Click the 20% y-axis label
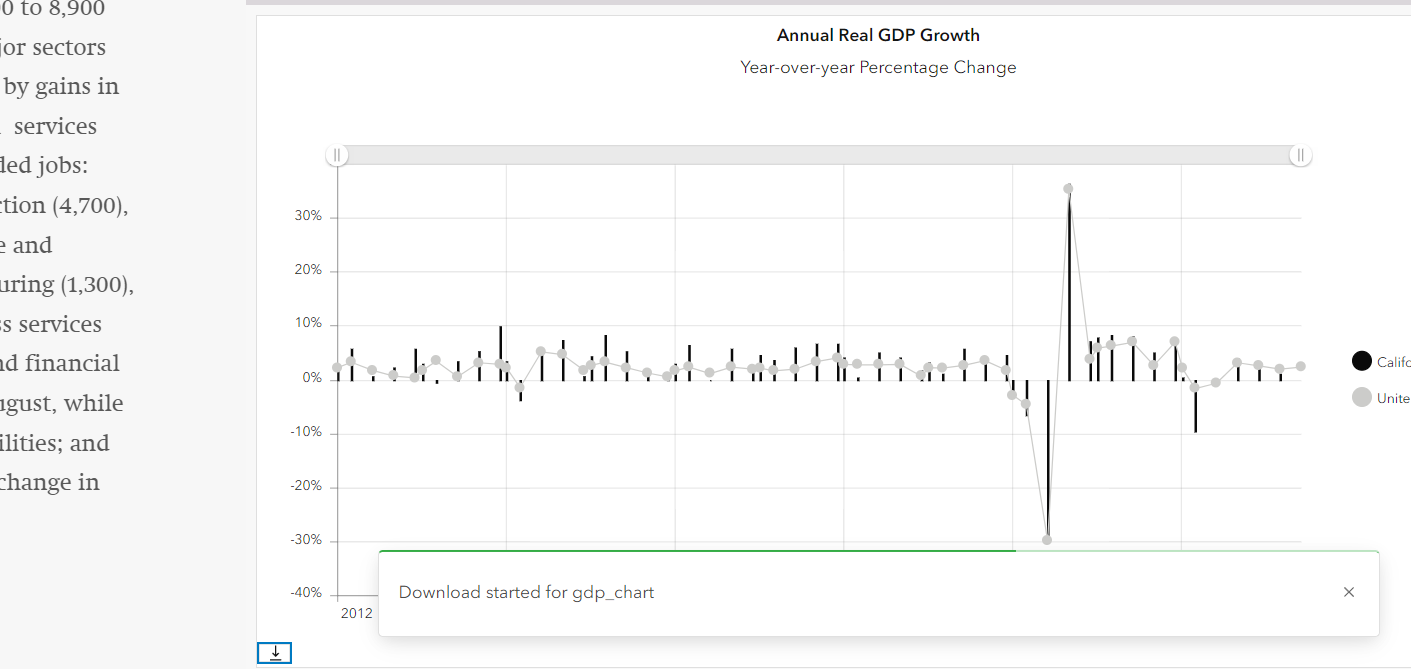 click(x=308, y=271)
